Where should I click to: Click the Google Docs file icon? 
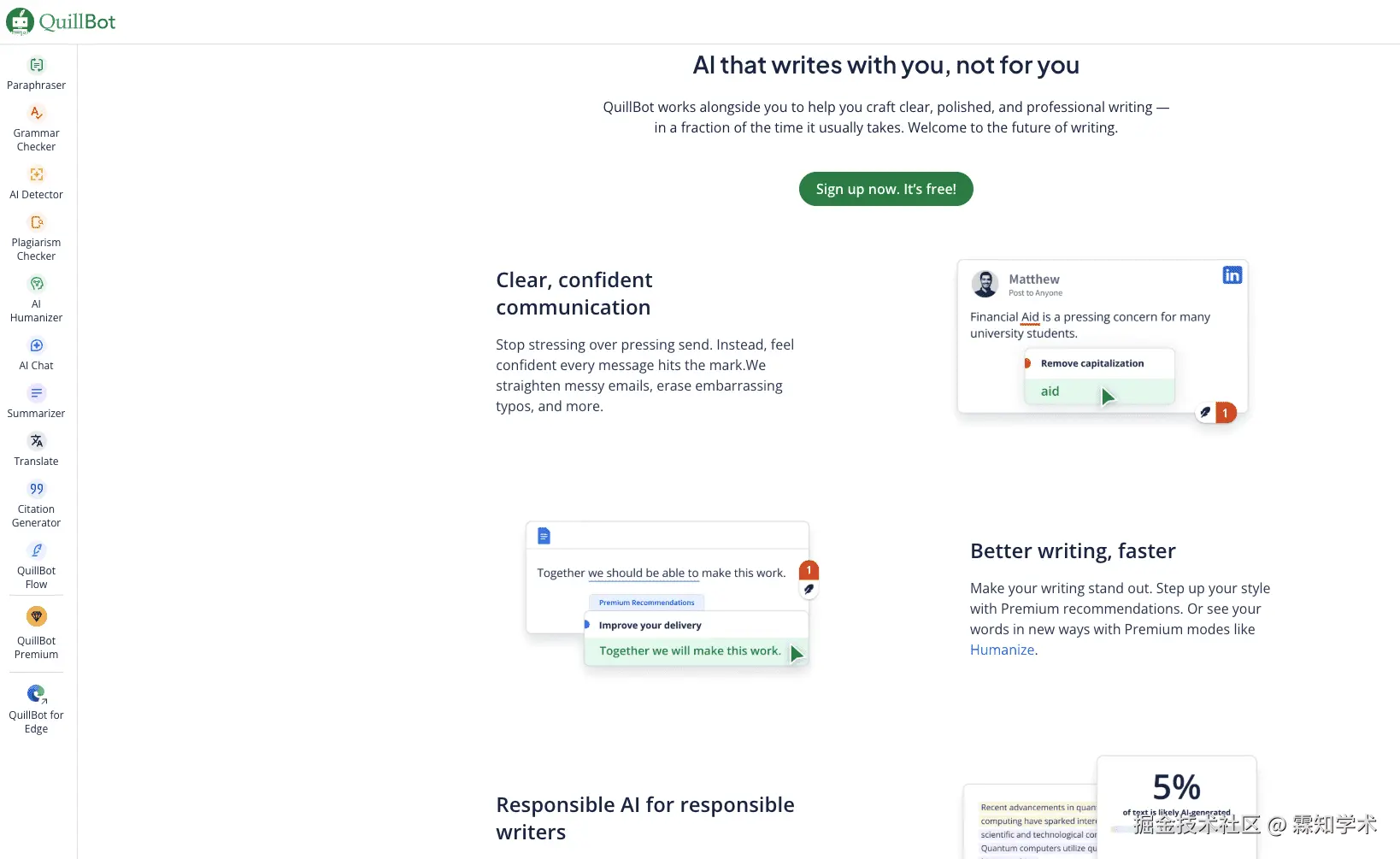tap(544, 536)
